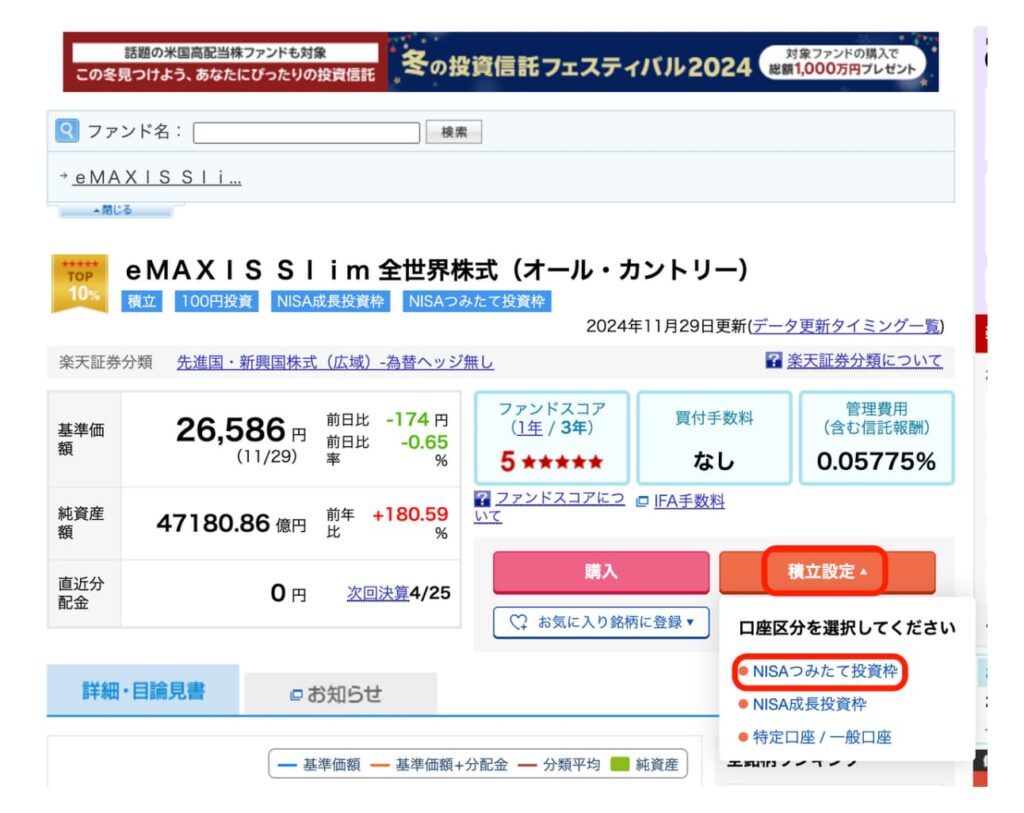
Task: Switch to お知らせ tab
Action: point(341,694)
